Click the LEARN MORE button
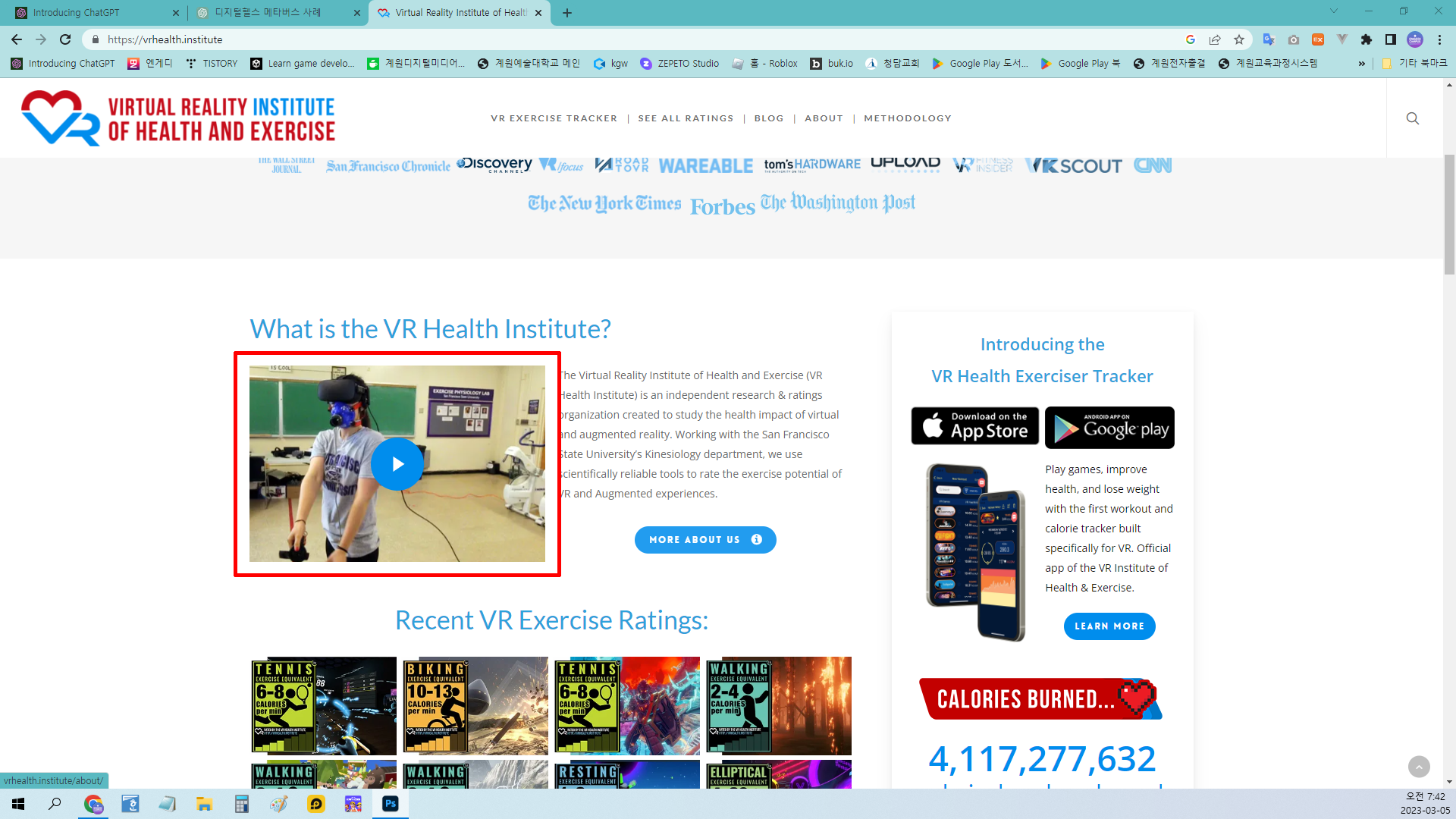The height and width of the screenshot is (819, 1456). (1109, 626)
